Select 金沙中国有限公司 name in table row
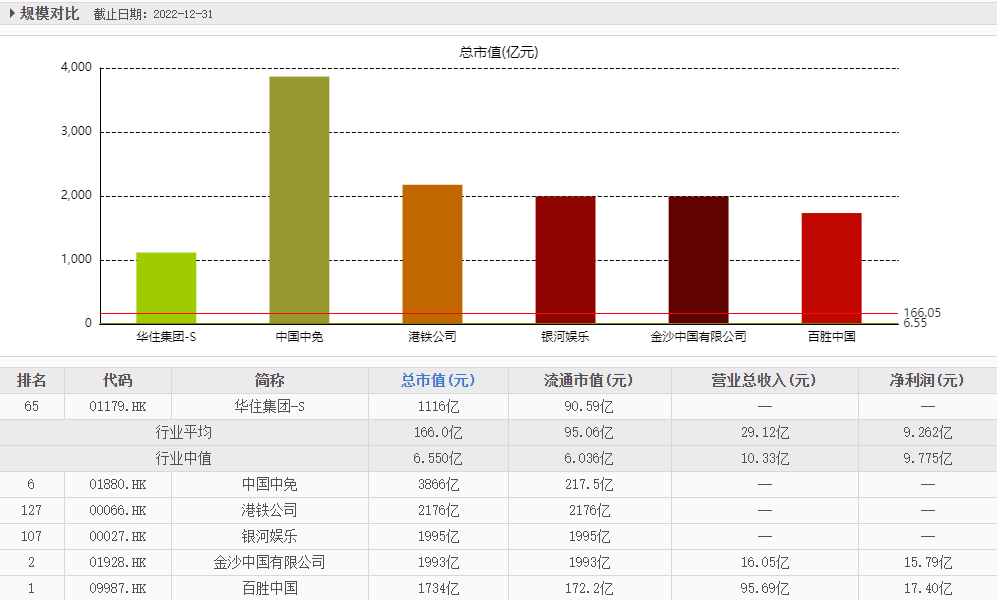The width and height of the screenshot is (997, 600). point(270,562)
